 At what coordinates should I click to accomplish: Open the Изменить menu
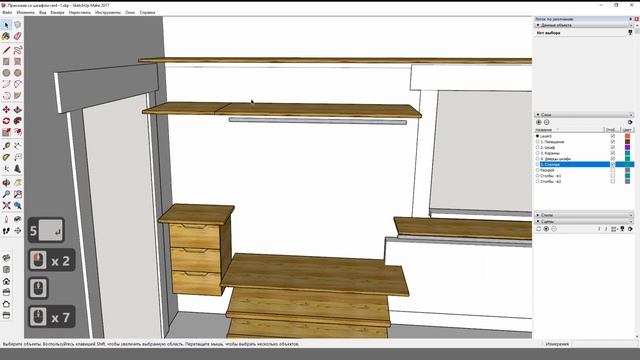[25, 13]
